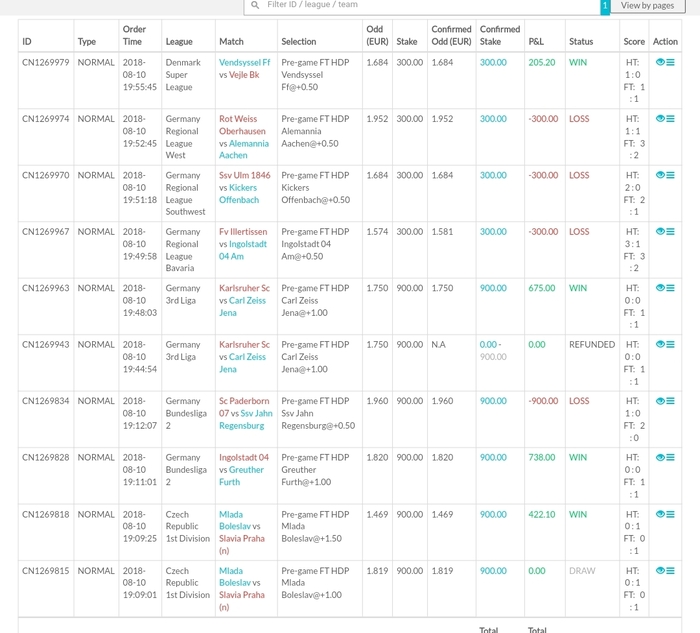This screenshot has height=633, width=700.
Task: Open the Greuther Furth team link
Action: click(241, 476)
